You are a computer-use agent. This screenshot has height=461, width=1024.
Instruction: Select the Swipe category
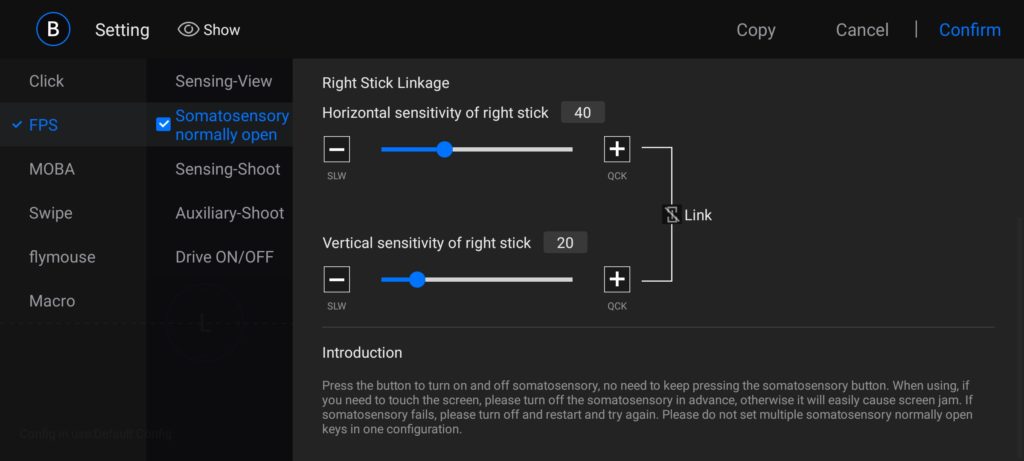pyautogui.click(x=51, y=213)
